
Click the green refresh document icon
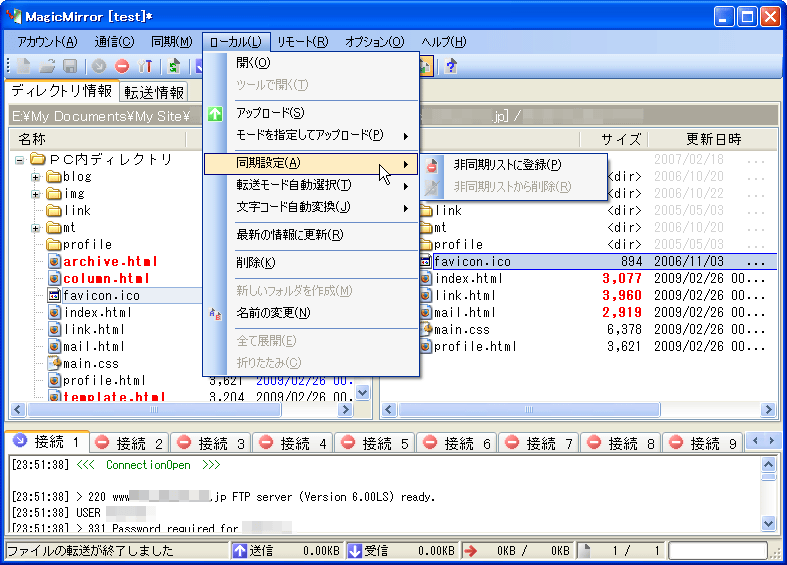pos(174,66)
